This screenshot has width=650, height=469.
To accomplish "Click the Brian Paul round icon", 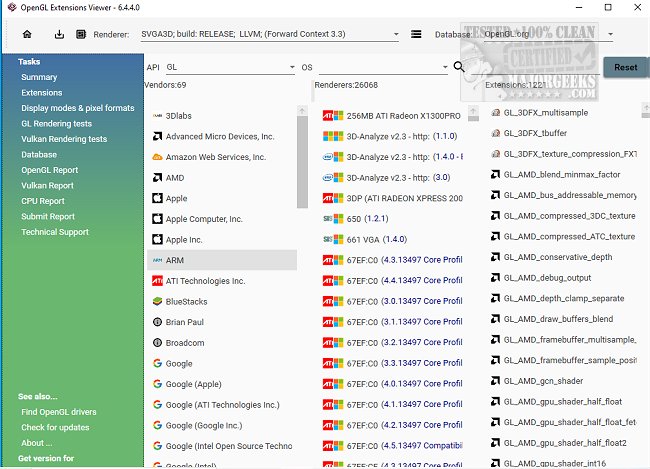I will (x=157, y=322).
